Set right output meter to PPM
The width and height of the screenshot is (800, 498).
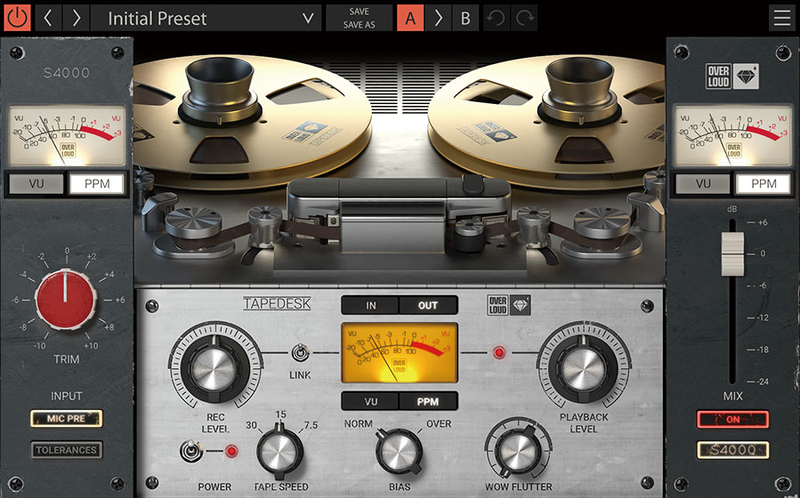pos(764,184)
